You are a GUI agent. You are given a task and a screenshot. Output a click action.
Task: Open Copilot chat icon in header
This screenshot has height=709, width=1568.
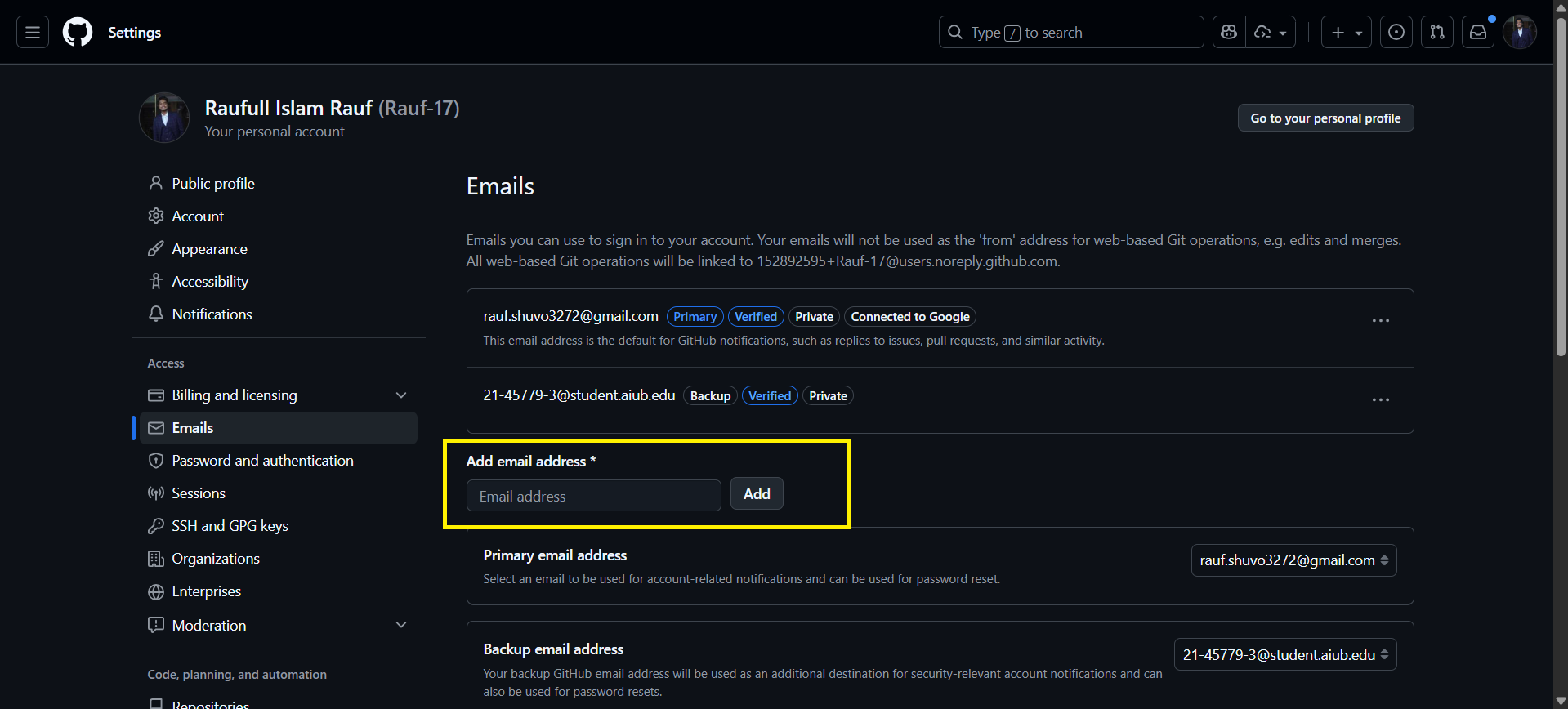tap(1229, 33)
